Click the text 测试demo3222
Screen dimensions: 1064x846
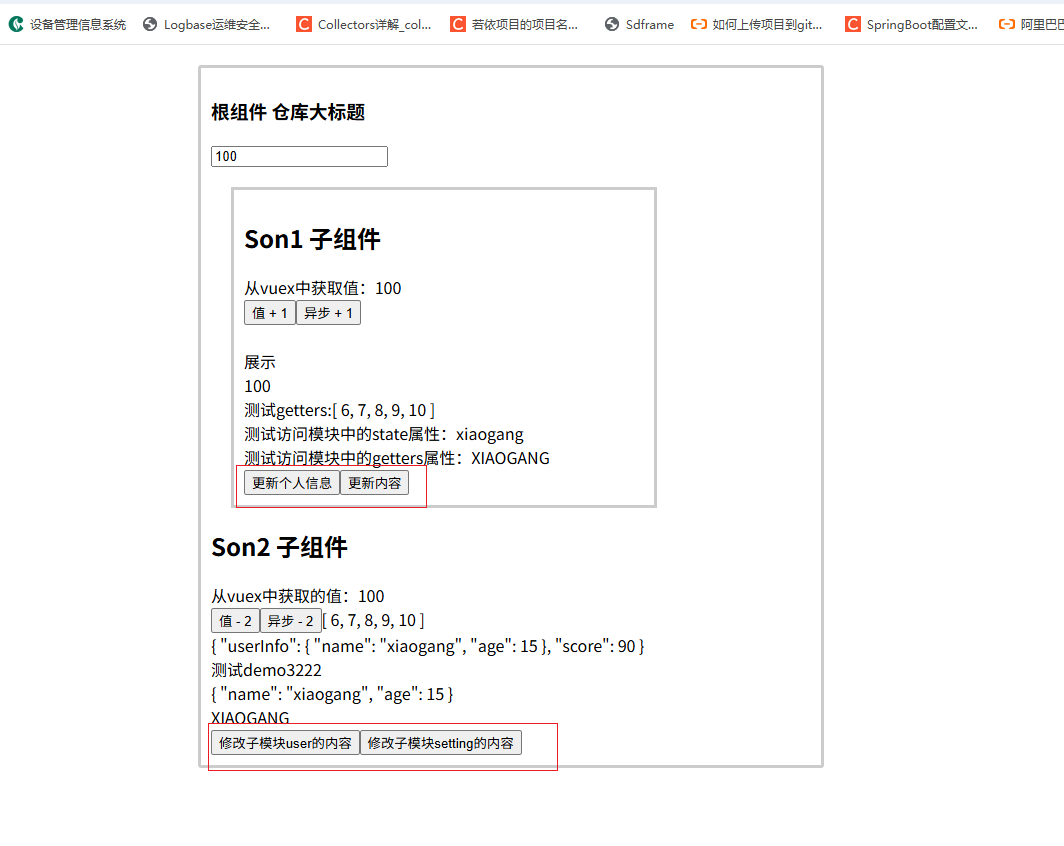(x=267, y=670)
